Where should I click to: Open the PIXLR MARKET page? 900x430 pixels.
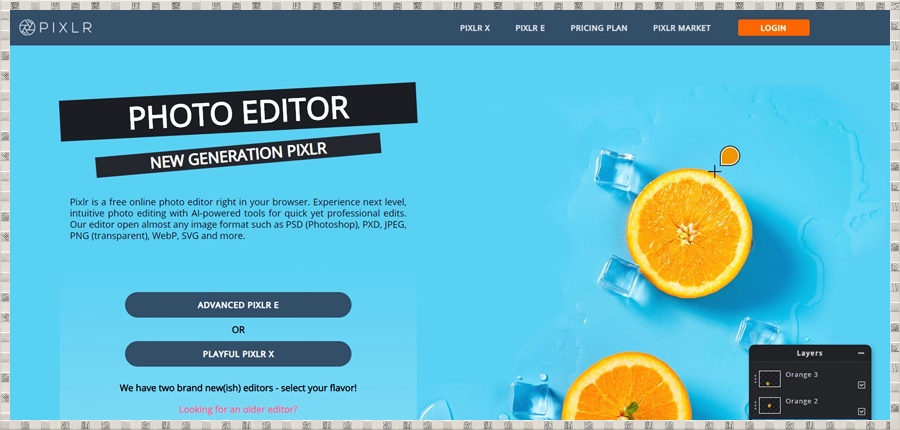click(x=681, y=28)
